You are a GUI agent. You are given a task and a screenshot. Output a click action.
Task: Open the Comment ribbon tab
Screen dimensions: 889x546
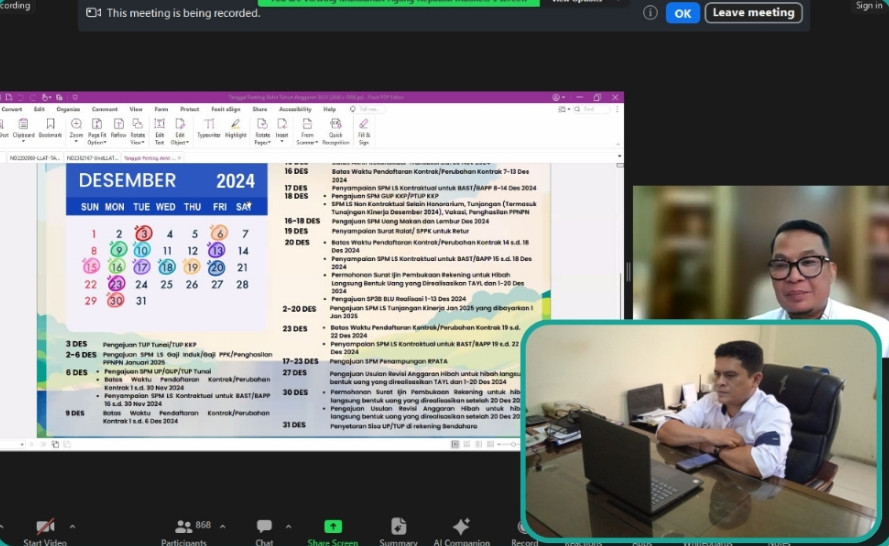point(105,109)
